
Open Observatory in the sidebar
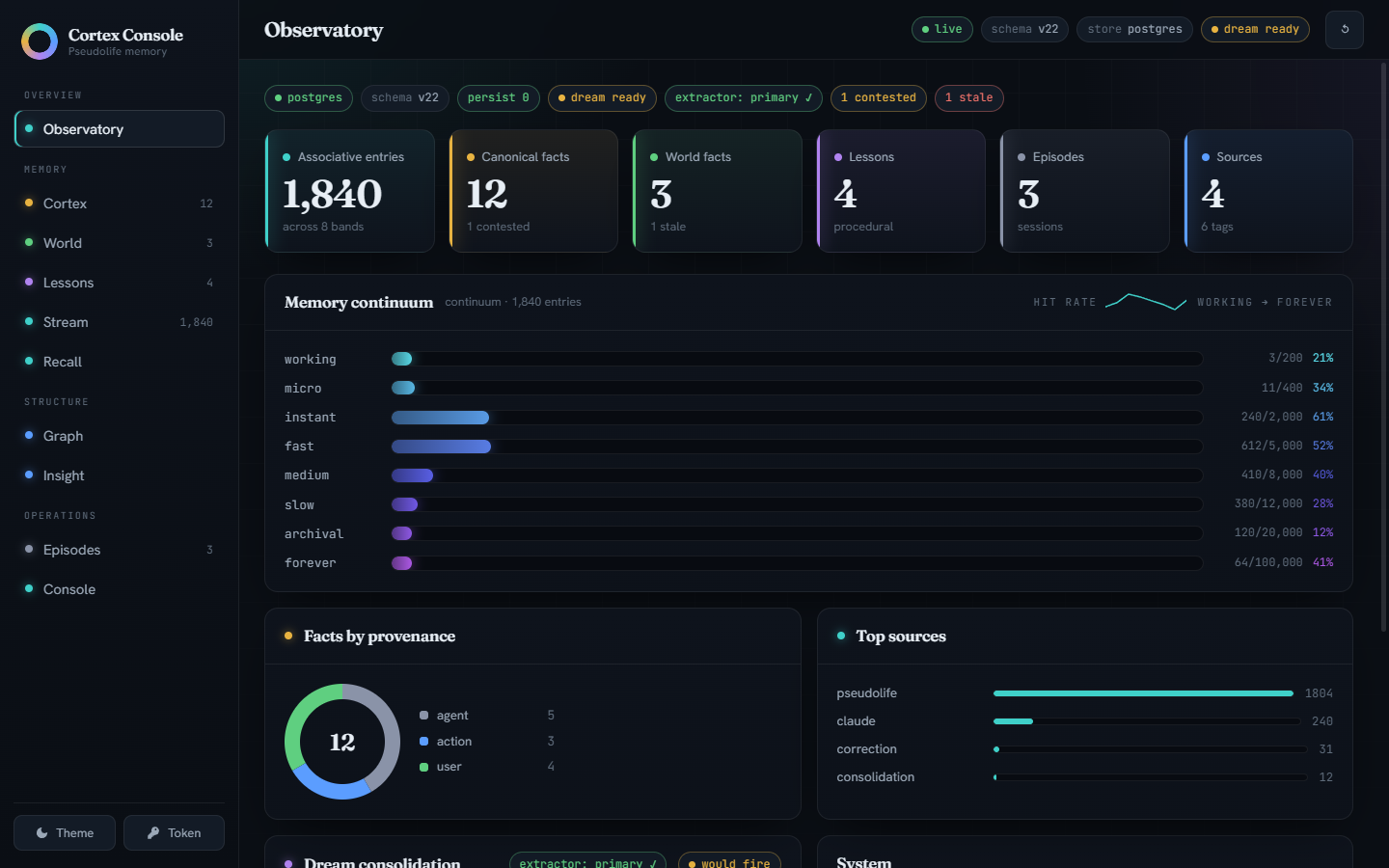[120, 129]
